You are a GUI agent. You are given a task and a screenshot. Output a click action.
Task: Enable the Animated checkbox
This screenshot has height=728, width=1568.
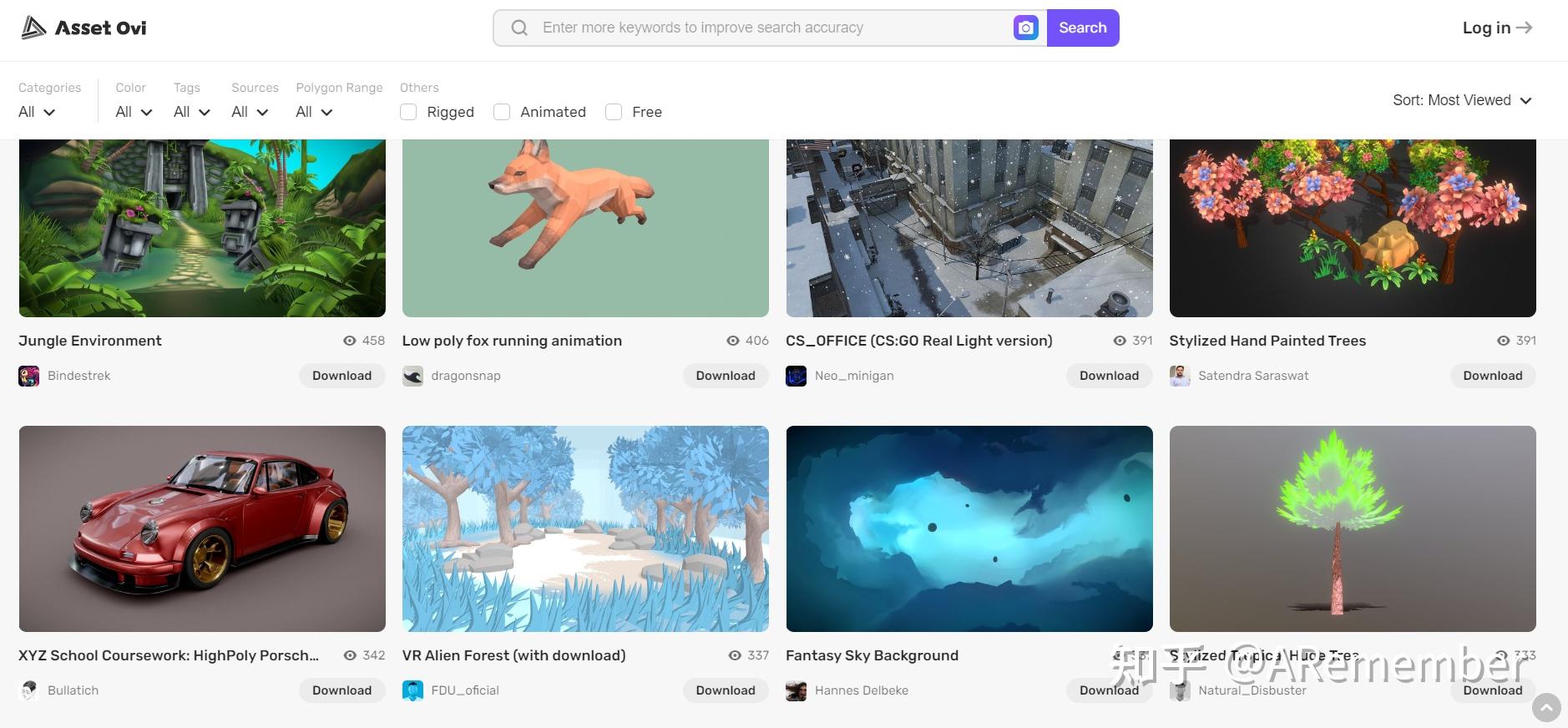click(x=502, y=112)
